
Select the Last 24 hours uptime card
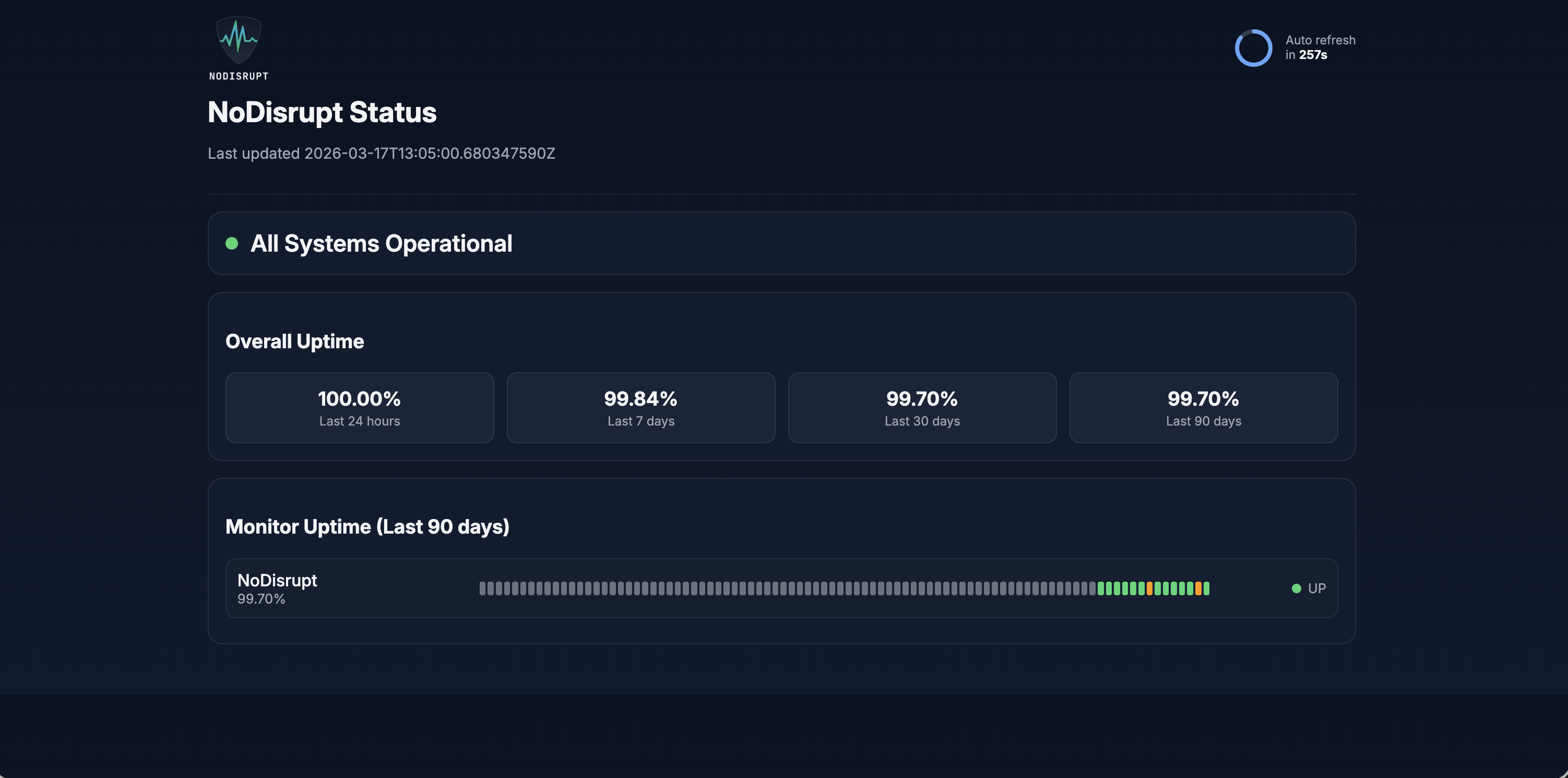coord(359,407)
